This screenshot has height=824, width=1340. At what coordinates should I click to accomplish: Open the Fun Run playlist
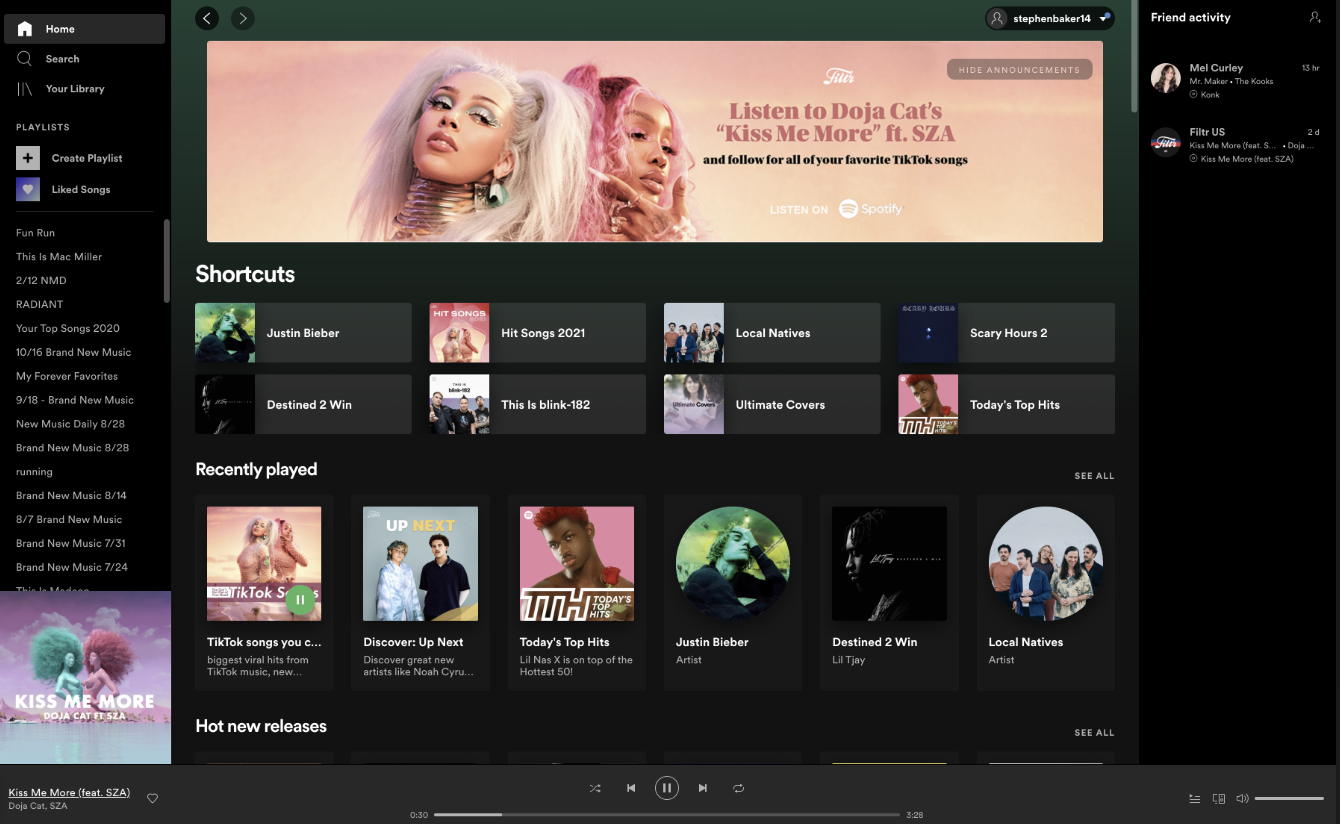[x=35, y=233]
